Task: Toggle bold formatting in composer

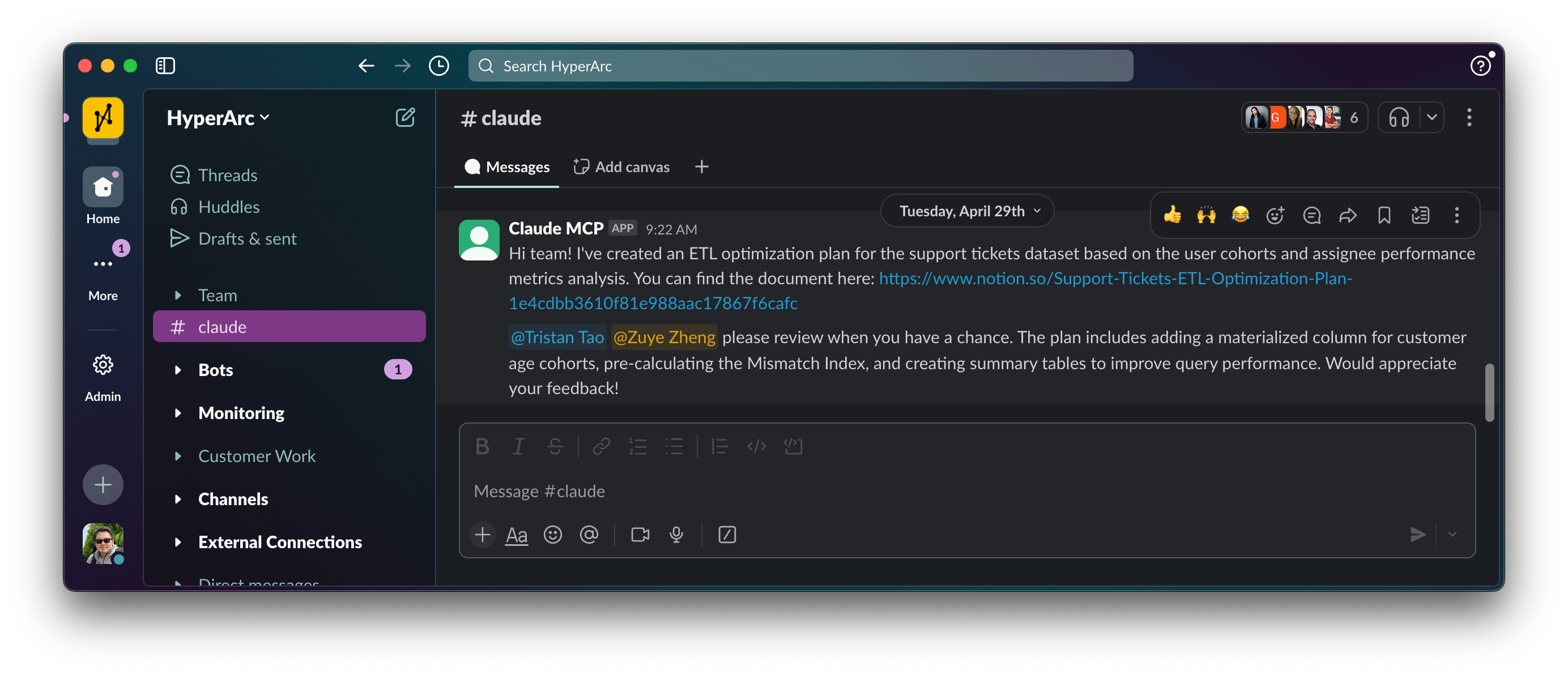Action: (x=482, y=447)
